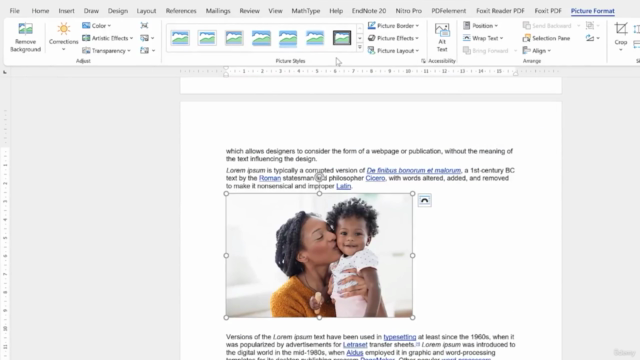640x360 pixels.
Task: Open the Format Picture dialog launcher
Action: 423,61
